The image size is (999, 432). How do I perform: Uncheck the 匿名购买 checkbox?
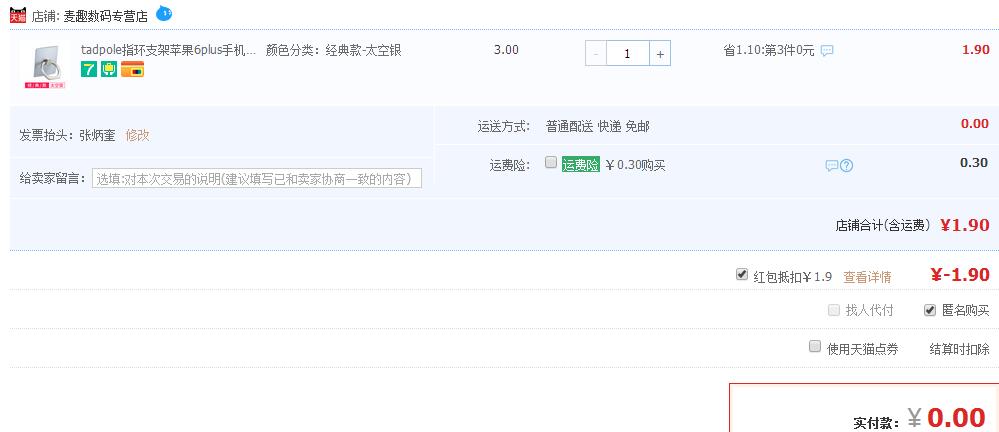pos(930,310)
